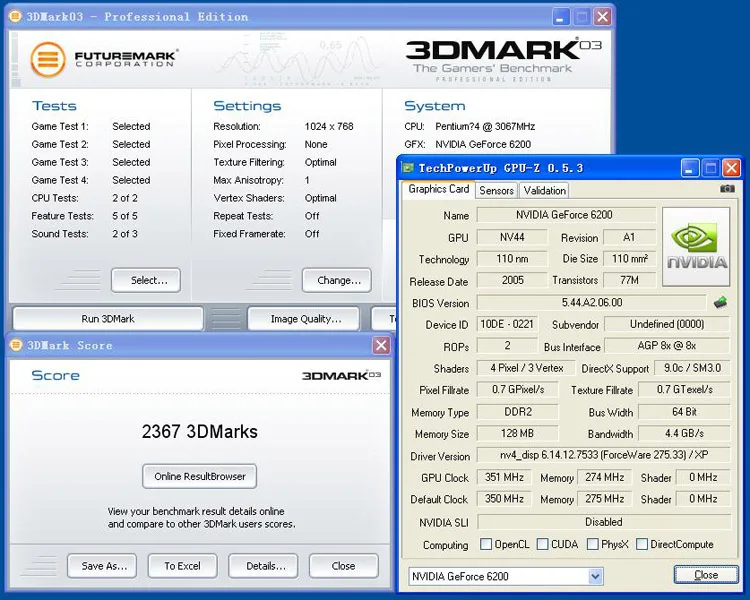Screen dimensions: 750x600
Task: Open the Details... button
Action: pos(263,566)
